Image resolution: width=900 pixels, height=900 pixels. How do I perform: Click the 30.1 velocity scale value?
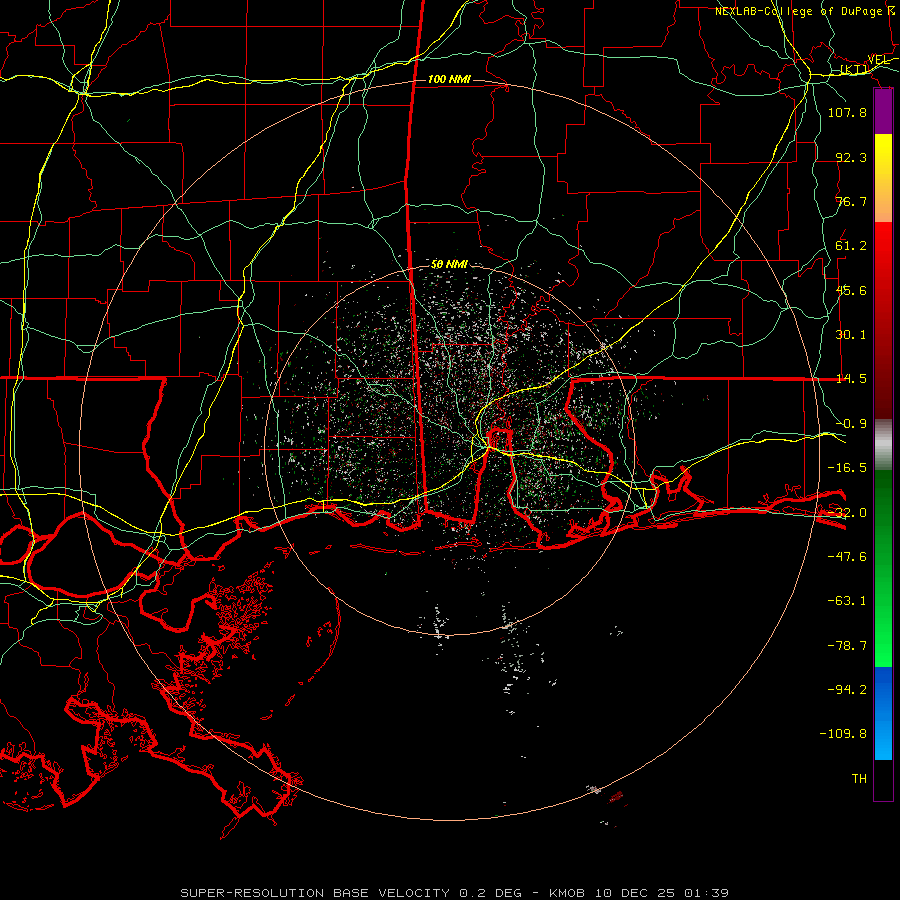851,335
